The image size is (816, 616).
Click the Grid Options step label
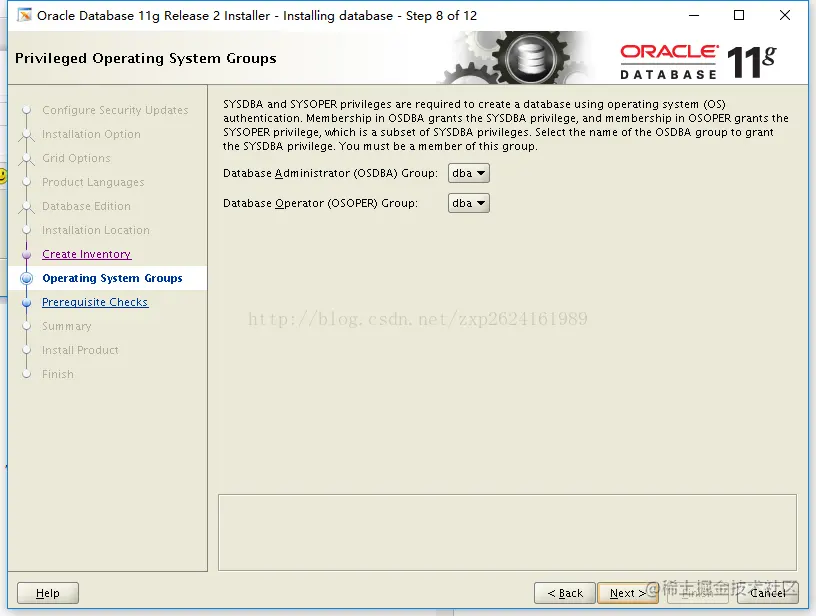(x=76, y=158)
